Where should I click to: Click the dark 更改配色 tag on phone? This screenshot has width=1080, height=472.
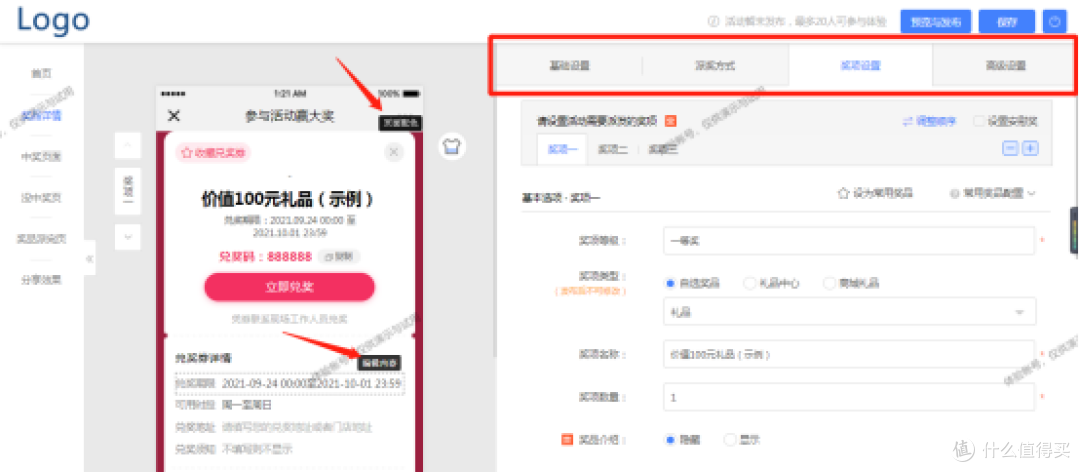[x=401, y=123]
